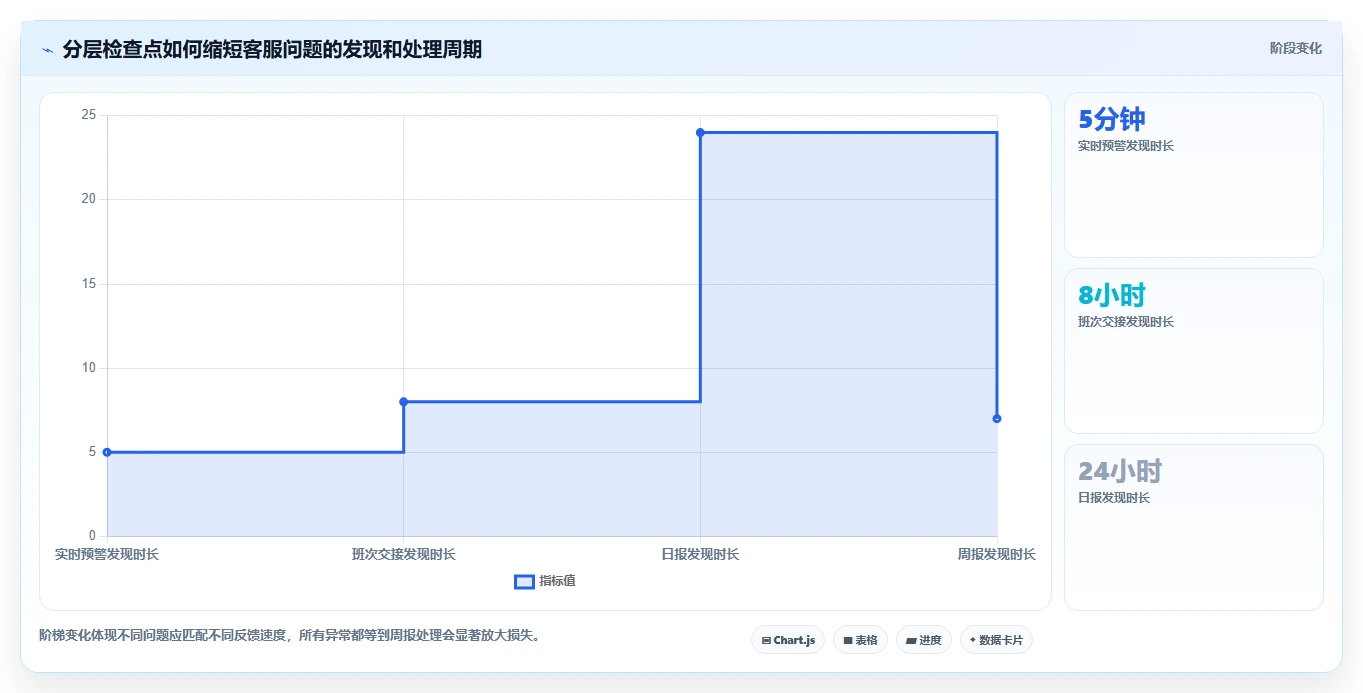
Task: Click the 表格 tag icon
Action: click(848, 640)
